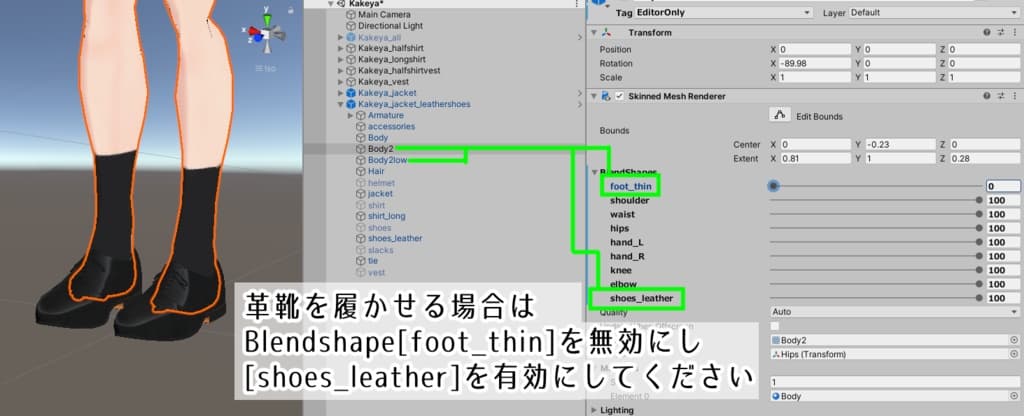
Task: Click the shoes_leather blendshape slider
Action: pos(876,298)
